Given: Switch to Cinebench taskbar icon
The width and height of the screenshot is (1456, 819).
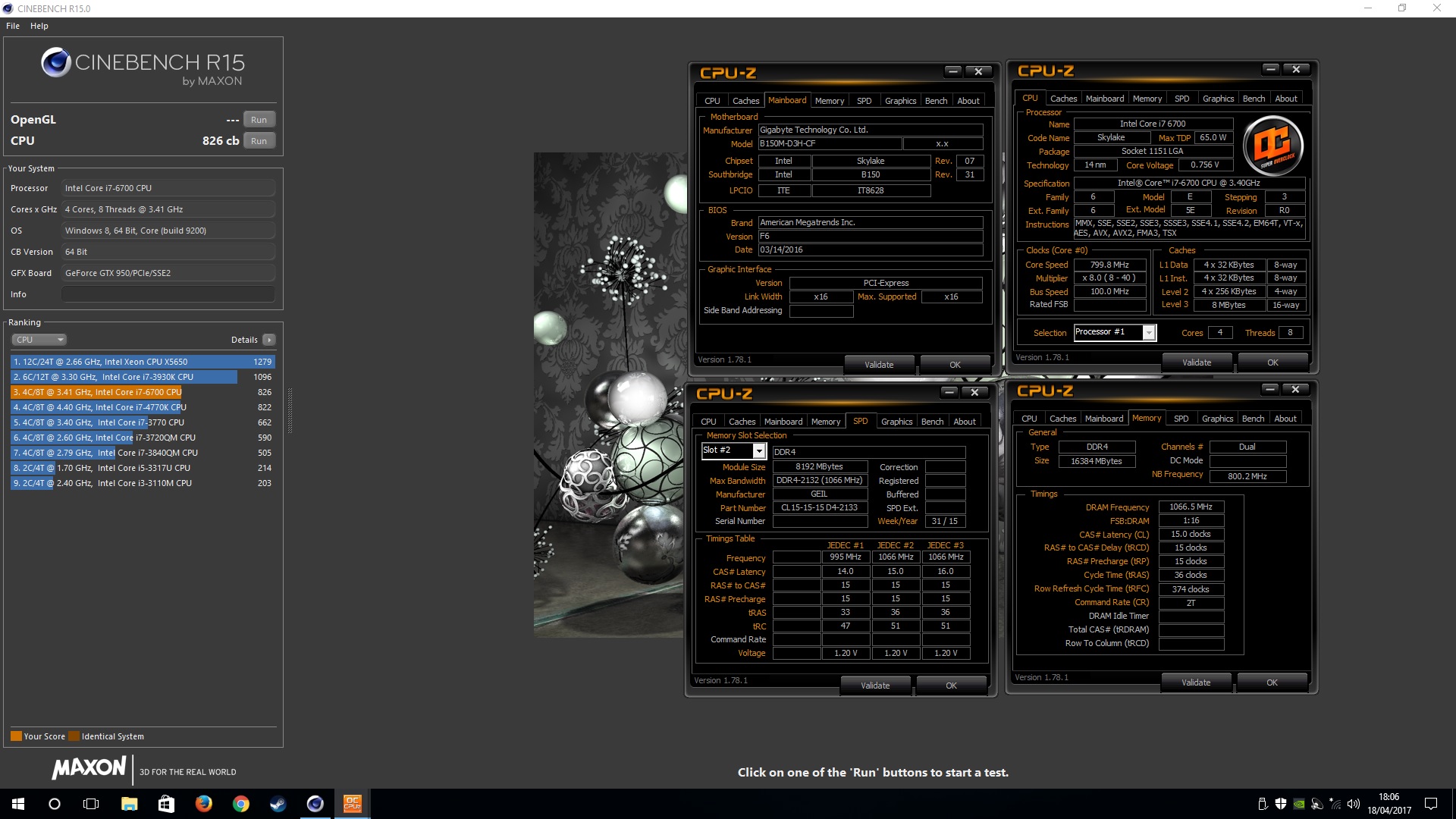Looking at the screenshot, I should coord(315,804).
